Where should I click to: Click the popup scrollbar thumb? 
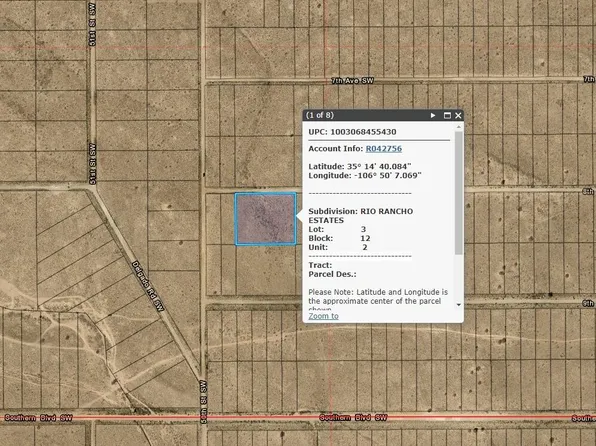click(458, 193)
